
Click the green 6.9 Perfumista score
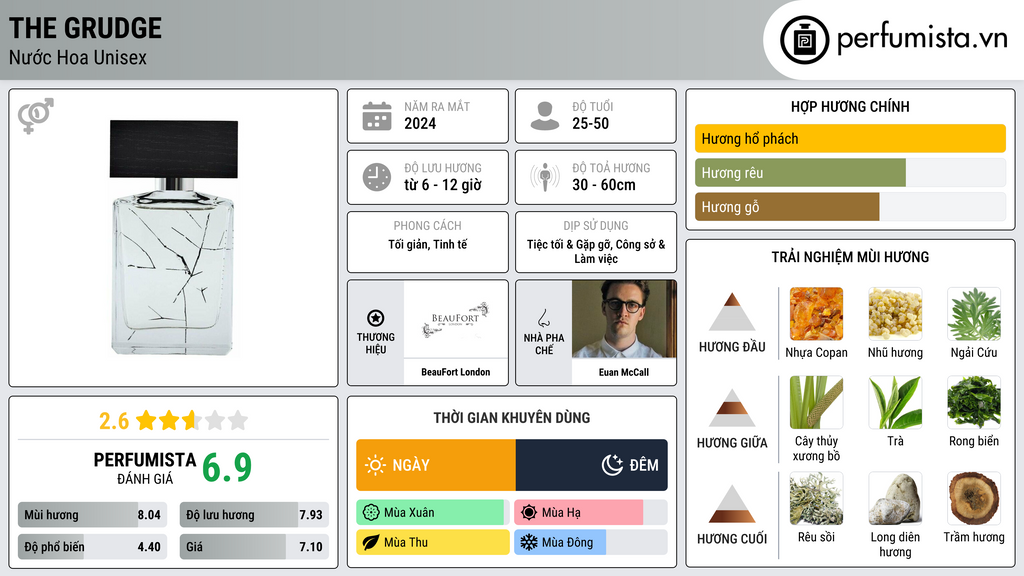pyautogui.click(x=227, y=468)
